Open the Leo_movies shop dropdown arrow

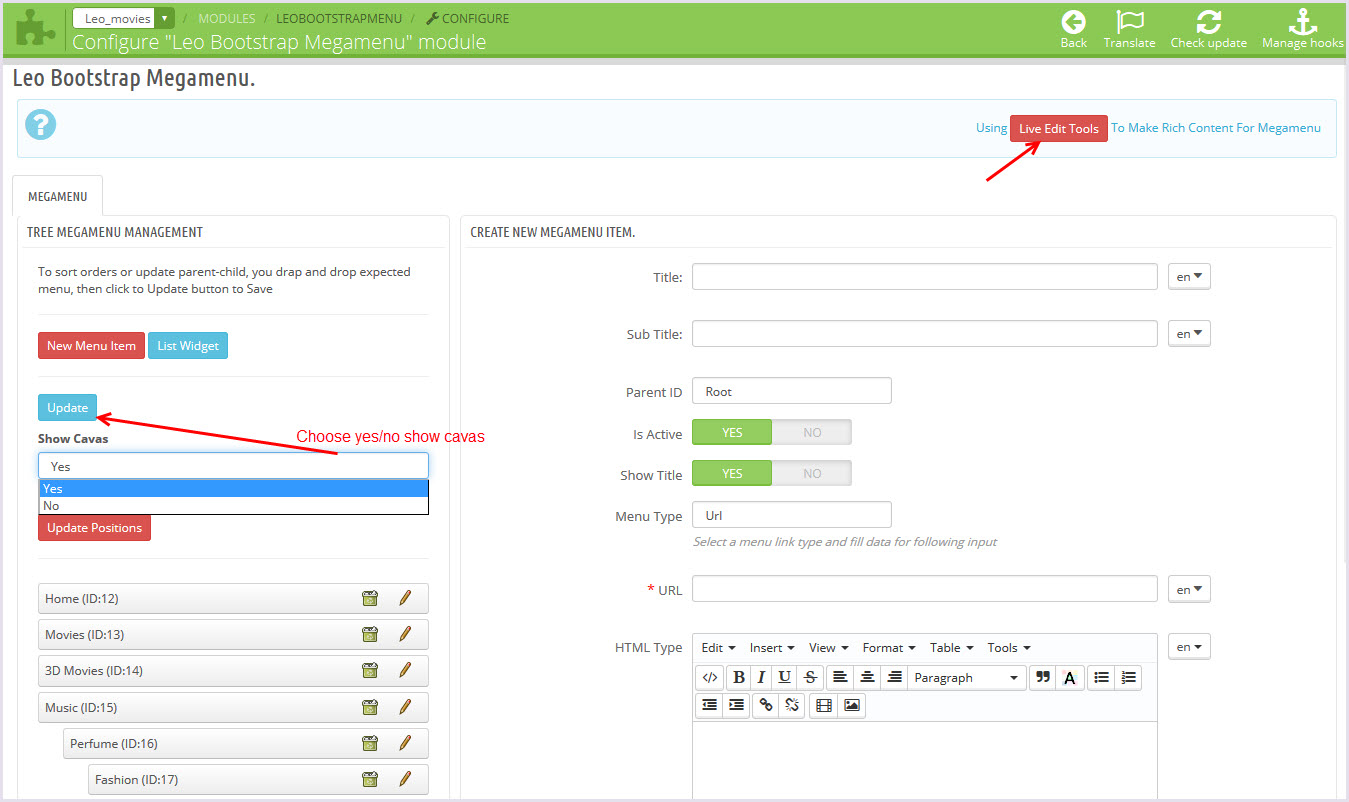coord(165,18)
